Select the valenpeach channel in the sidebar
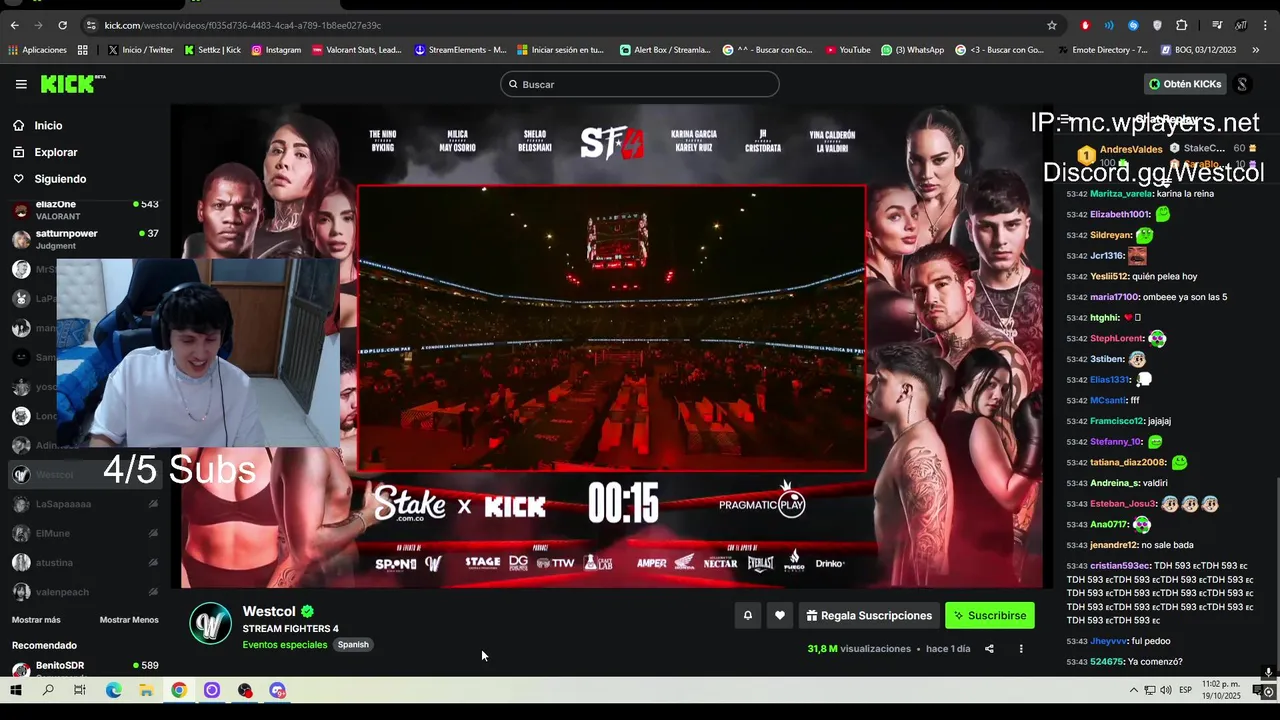This screenshot has height=720, width=1280. click(85, 592)
